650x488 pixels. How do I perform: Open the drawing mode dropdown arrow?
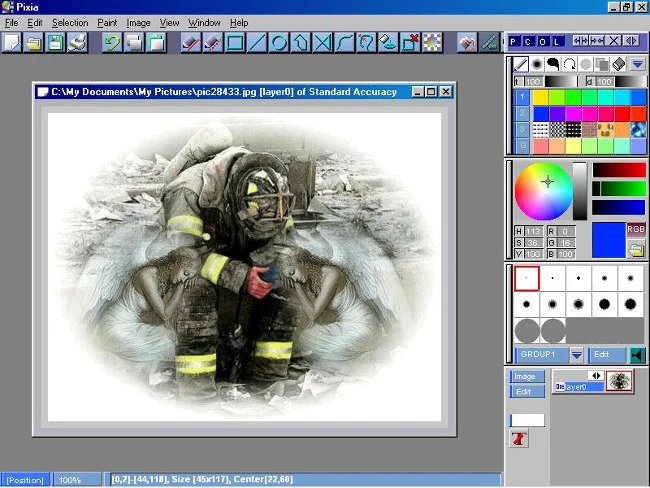[x=638, y=64]
